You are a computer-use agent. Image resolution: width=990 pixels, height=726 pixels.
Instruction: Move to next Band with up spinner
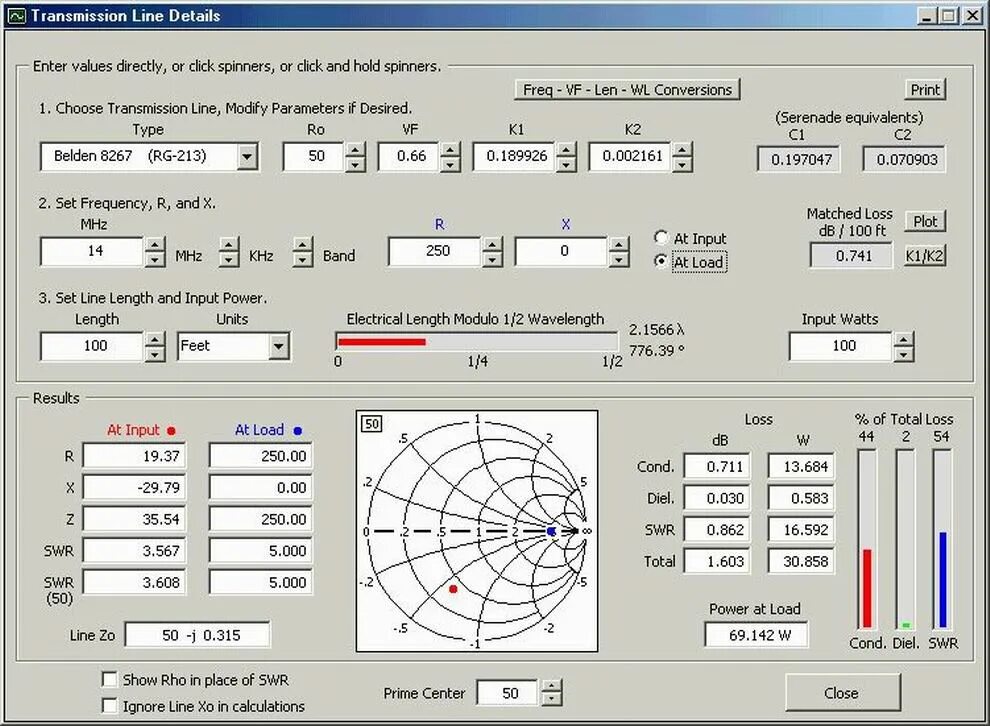[x=303, y=245]
